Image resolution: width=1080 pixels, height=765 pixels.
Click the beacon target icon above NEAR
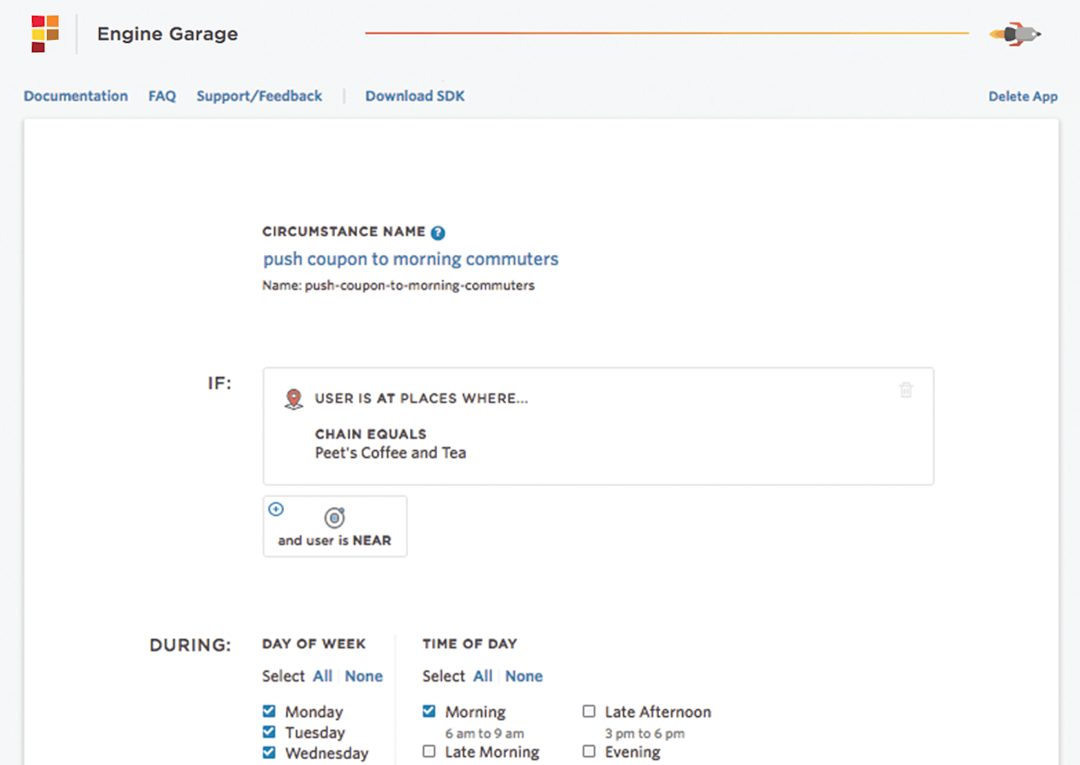pyautogui.click(x=335, y=518)
